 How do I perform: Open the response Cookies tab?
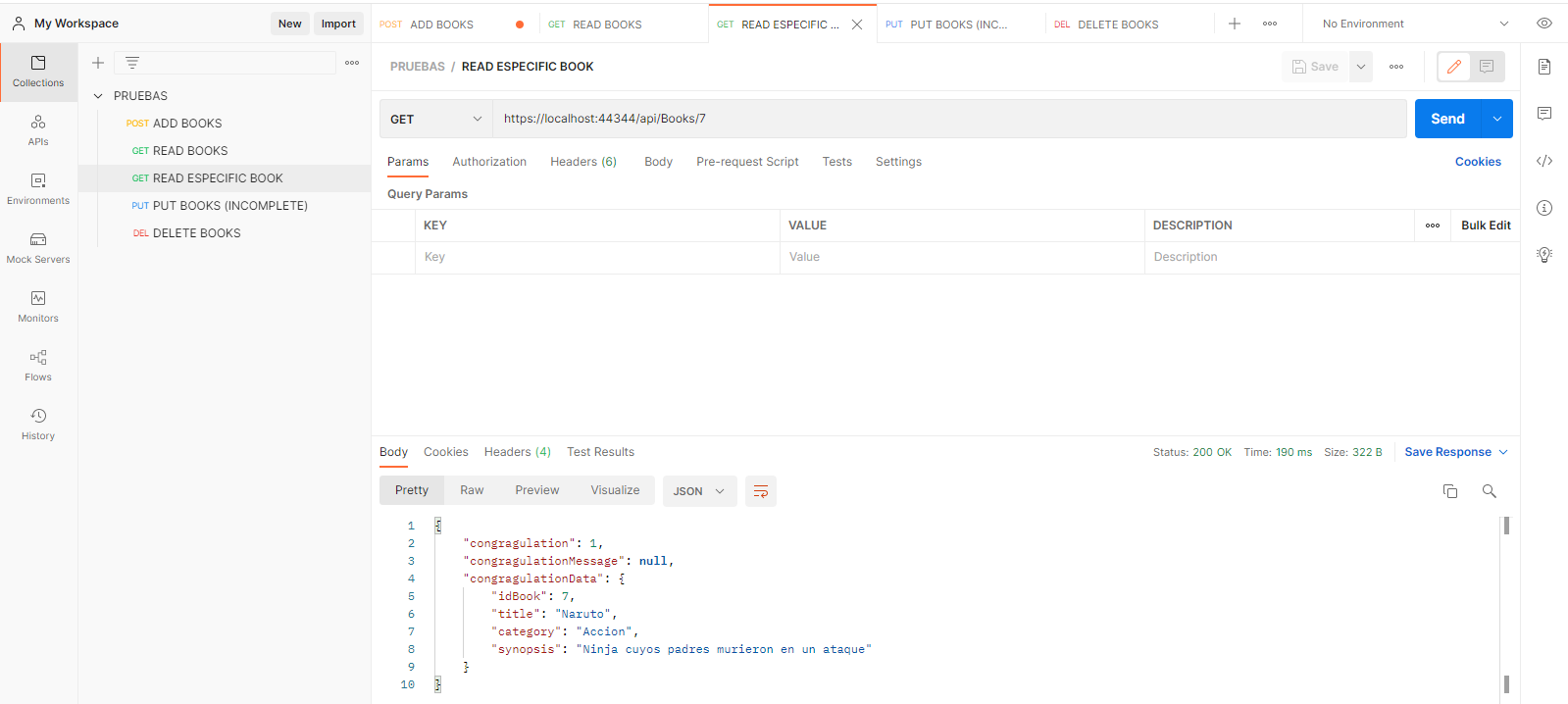tap(446, 452)
